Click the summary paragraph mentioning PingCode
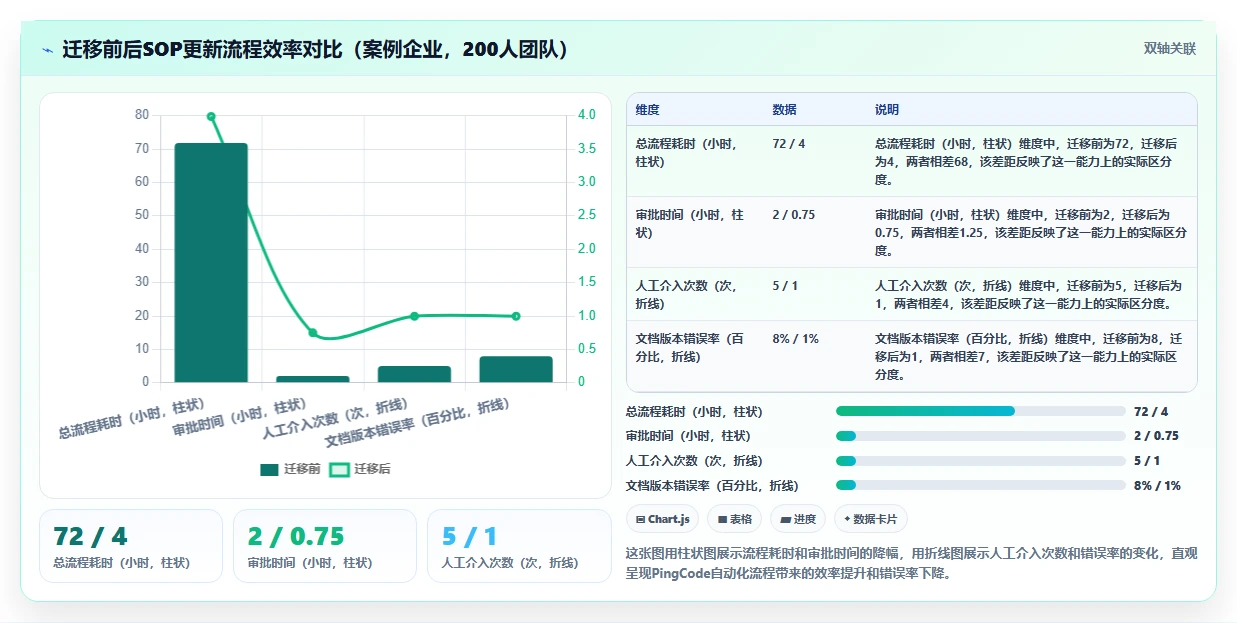The image size is (1237, 623). point(912,563)
